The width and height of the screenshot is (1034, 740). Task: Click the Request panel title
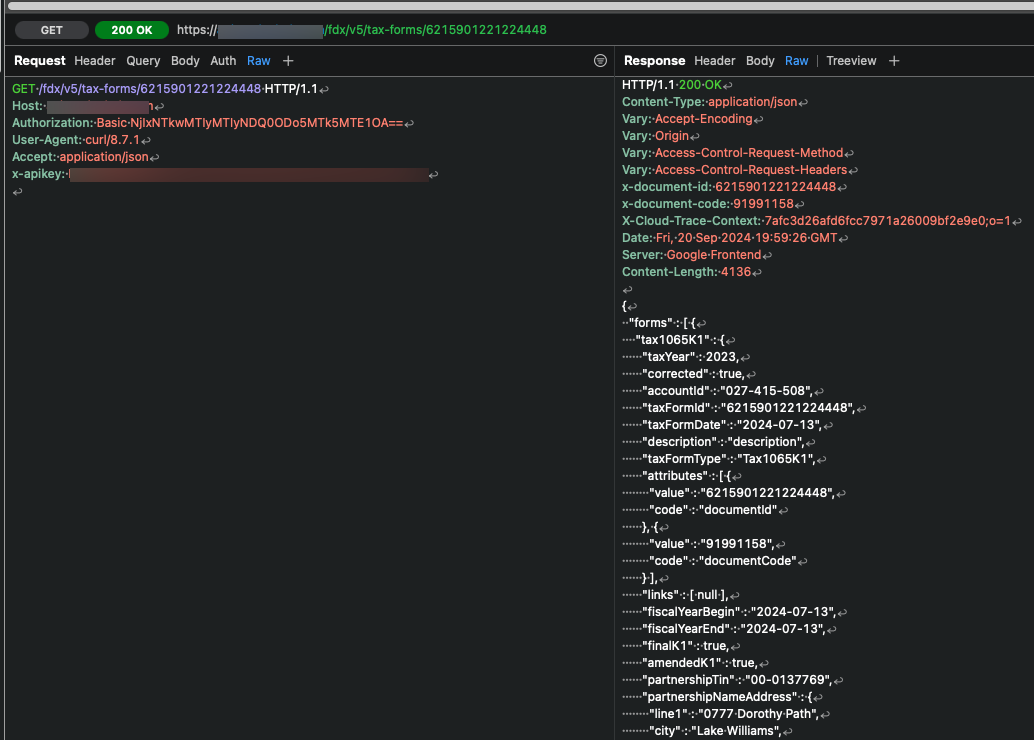(x=40, y=61)
